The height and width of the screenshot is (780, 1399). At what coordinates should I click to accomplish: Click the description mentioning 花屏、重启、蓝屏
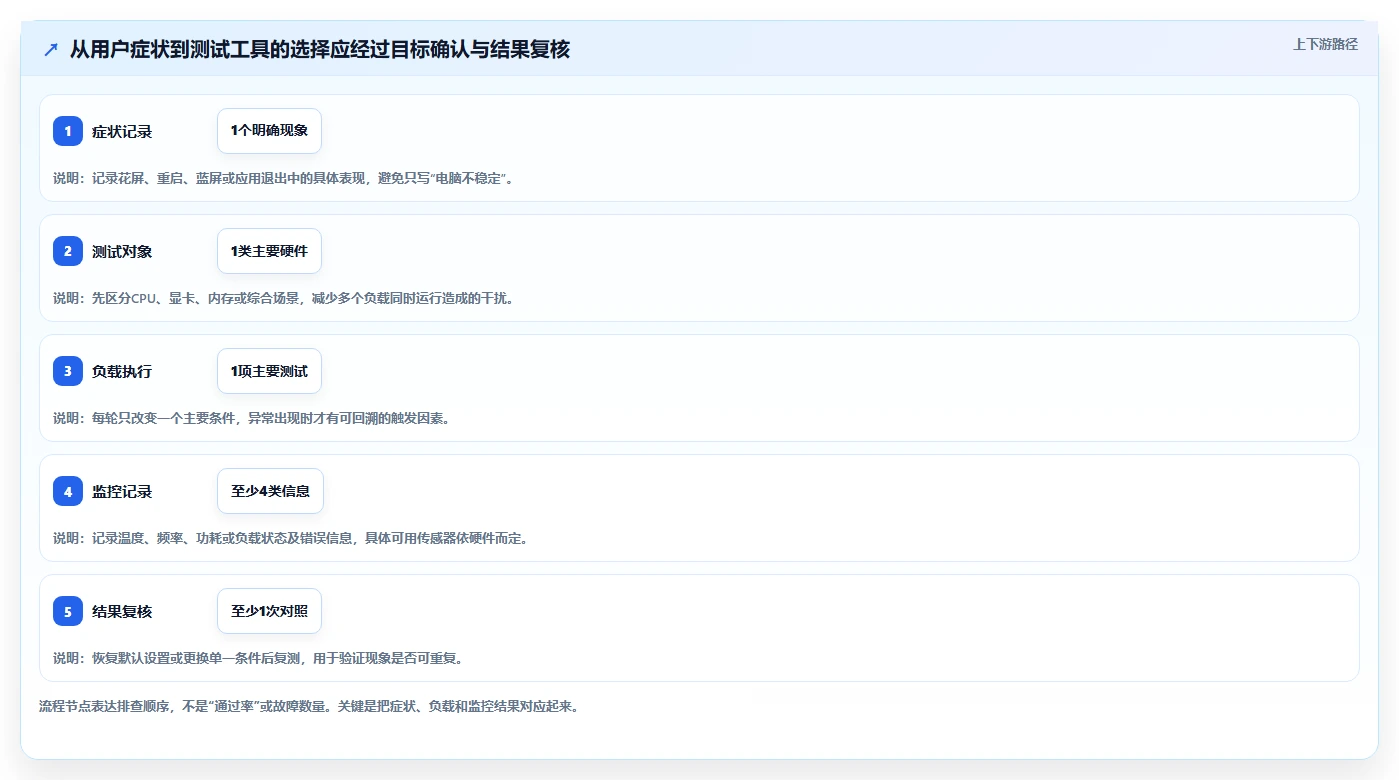[x=283, y=178]
